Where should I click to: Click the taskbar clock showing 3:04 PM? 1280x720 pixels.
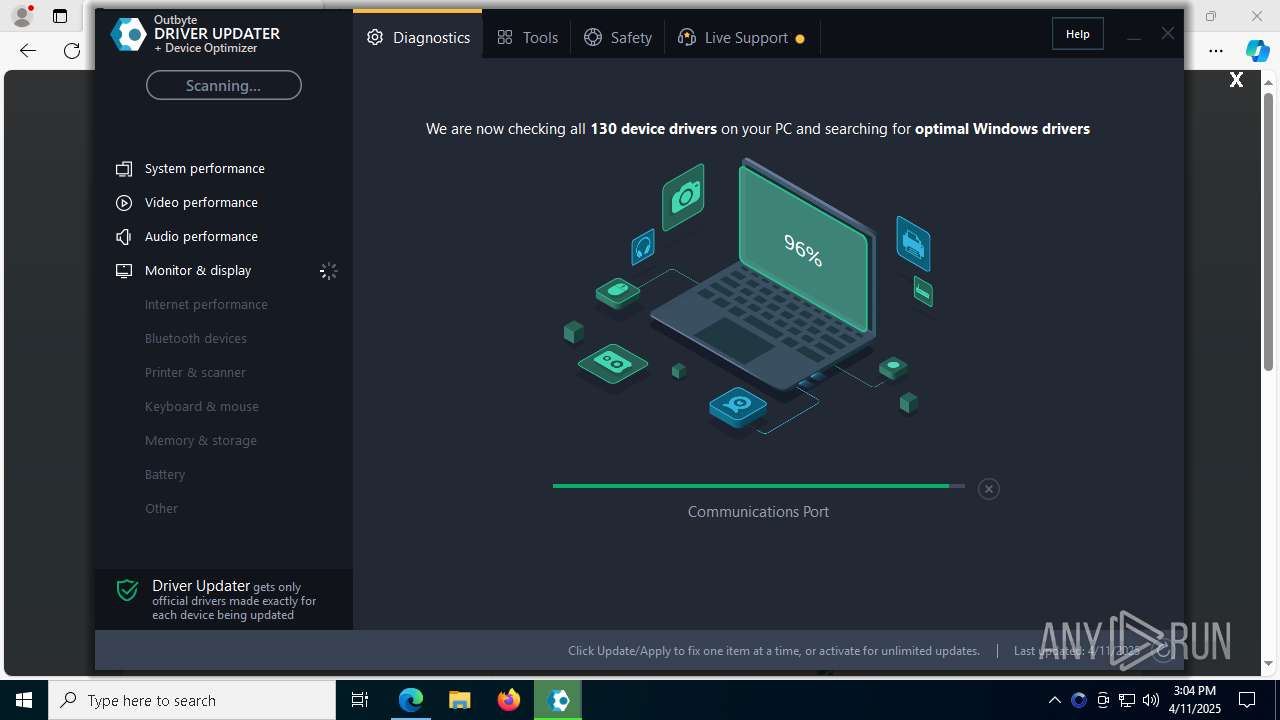[1194, 700]
